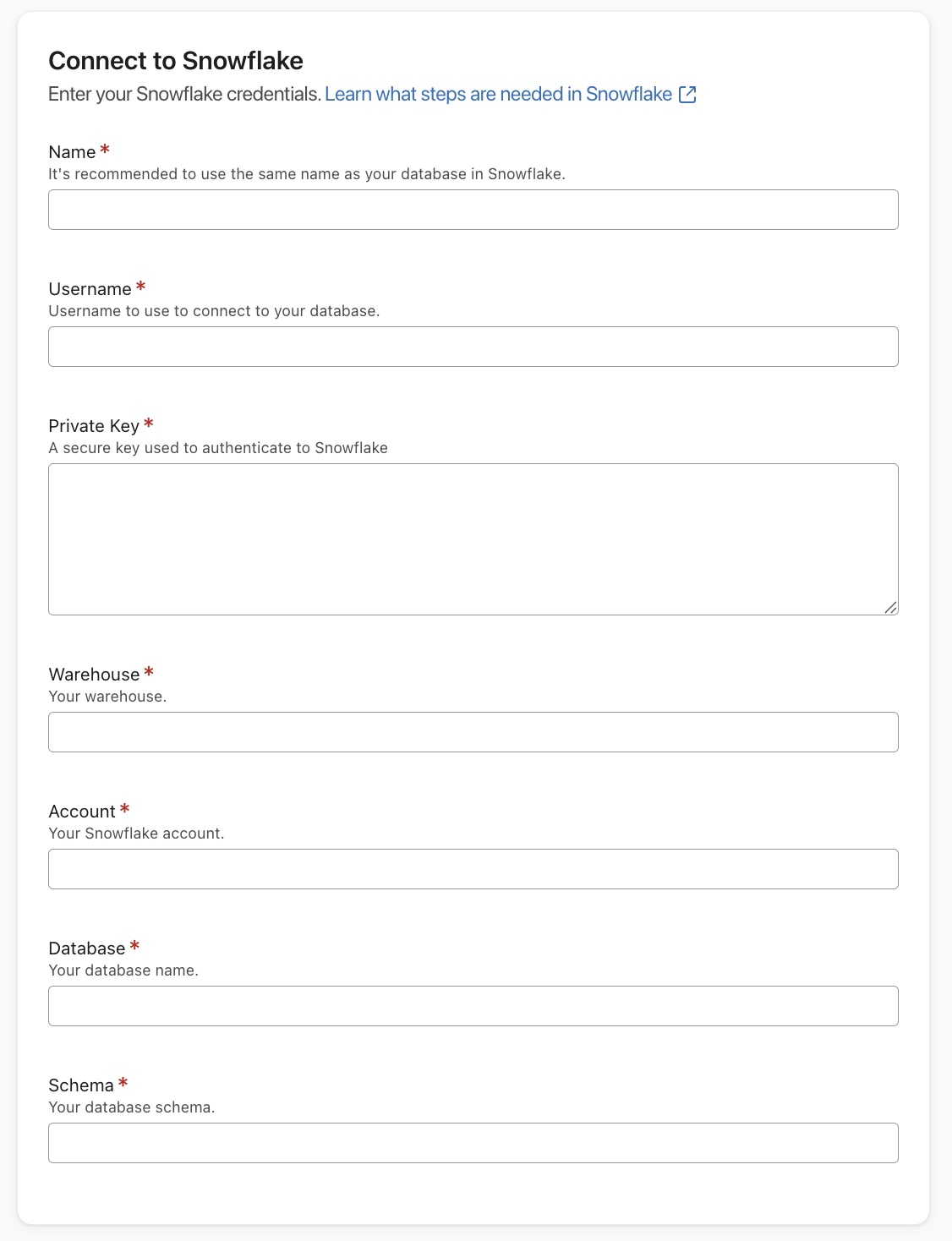The image size is (952, 1241).
Task: Click the 'Username' field label
Action: 90,289
